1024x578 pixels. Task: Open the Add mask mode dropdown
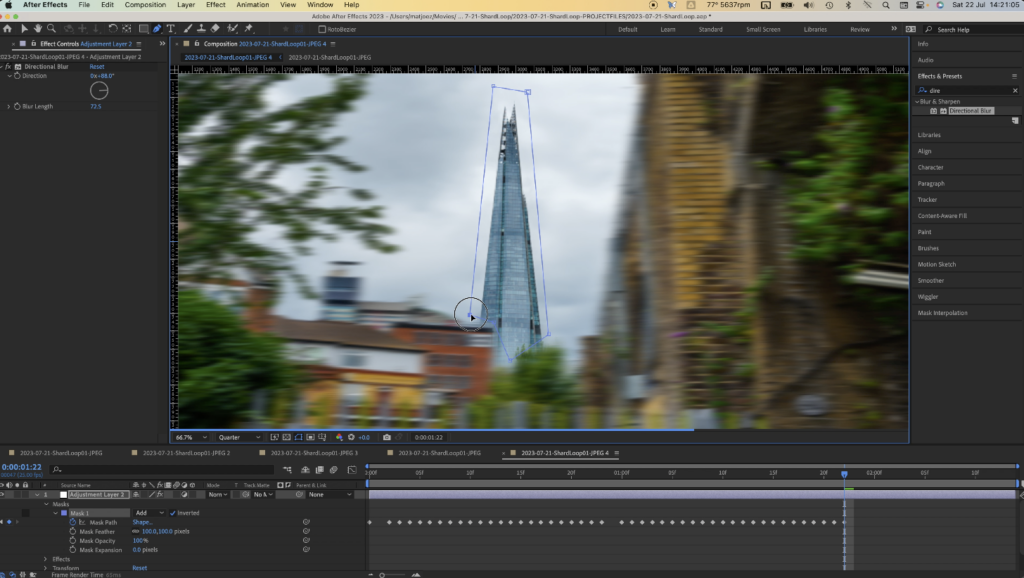(x=150, y=512)
